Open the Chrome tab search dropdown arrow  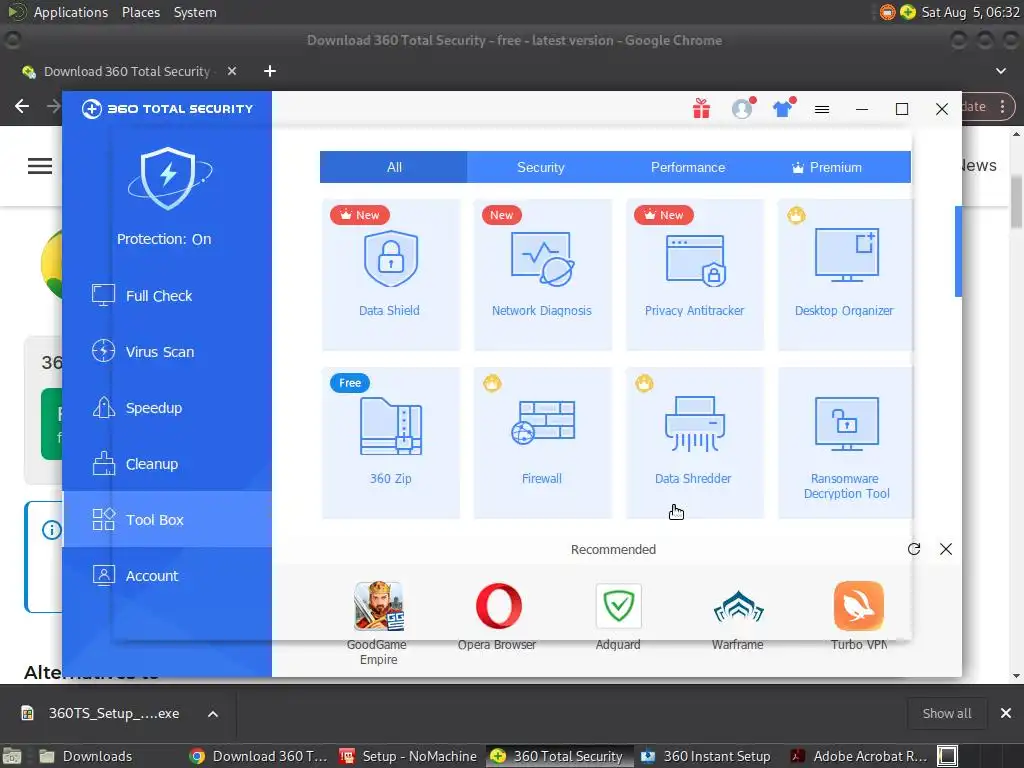click(1000, 71)
